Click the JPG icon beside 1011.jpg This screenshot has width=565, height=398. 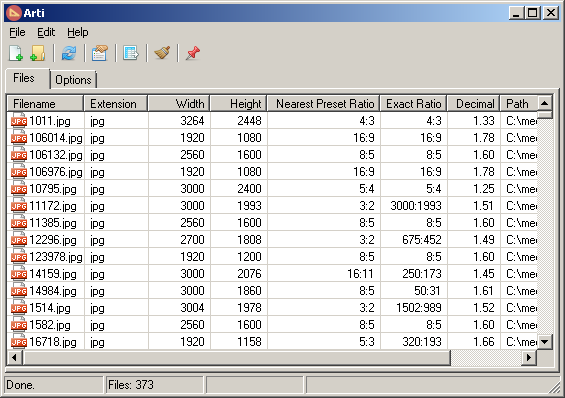19,121
